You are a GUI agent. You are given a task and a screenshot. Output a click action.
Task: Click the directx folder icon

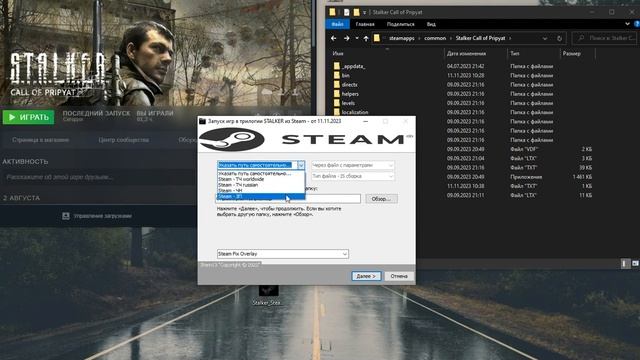pyautogui.click(x=336, y=84)
